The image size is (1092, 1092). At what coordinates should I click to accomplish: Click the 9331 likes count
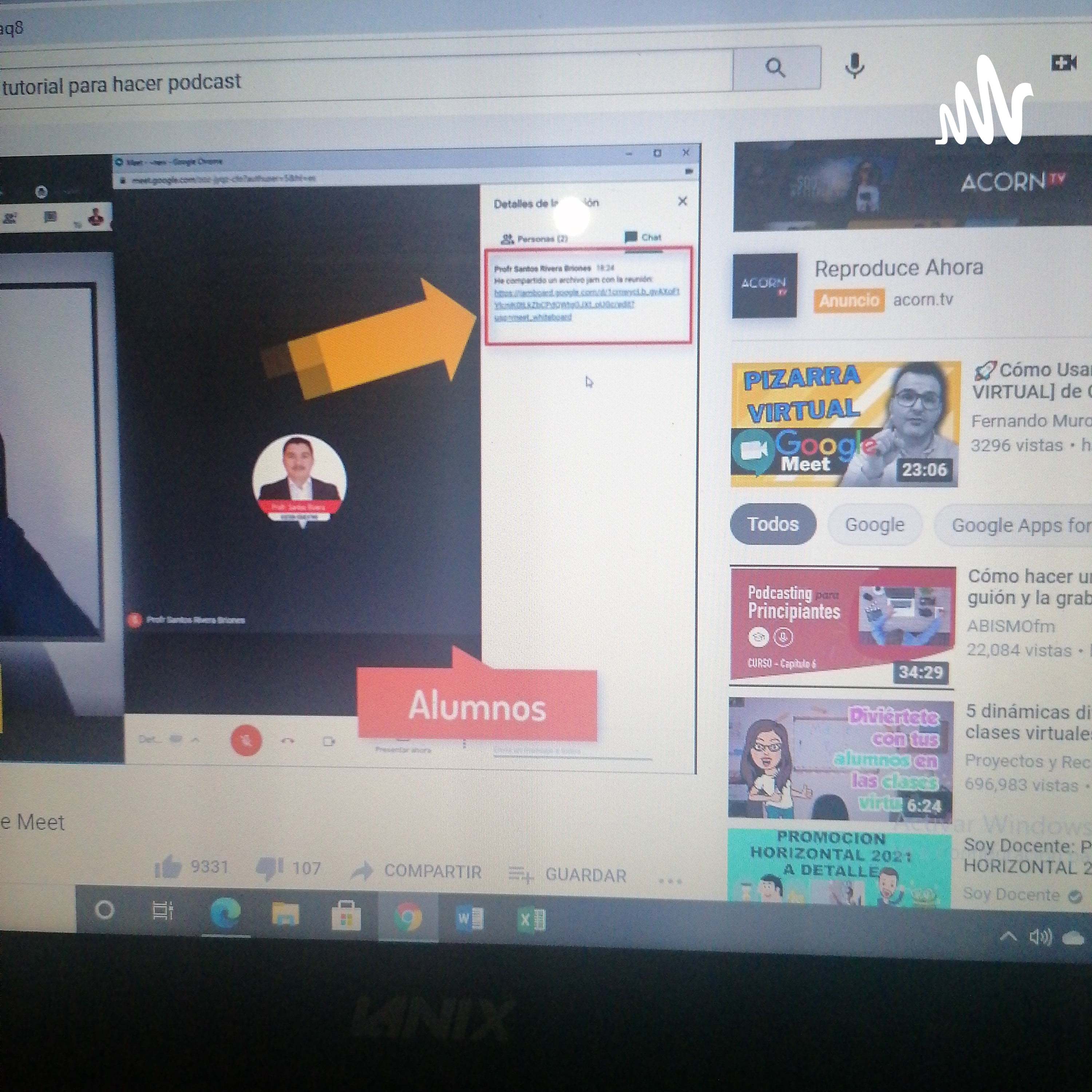click(209, 867)
